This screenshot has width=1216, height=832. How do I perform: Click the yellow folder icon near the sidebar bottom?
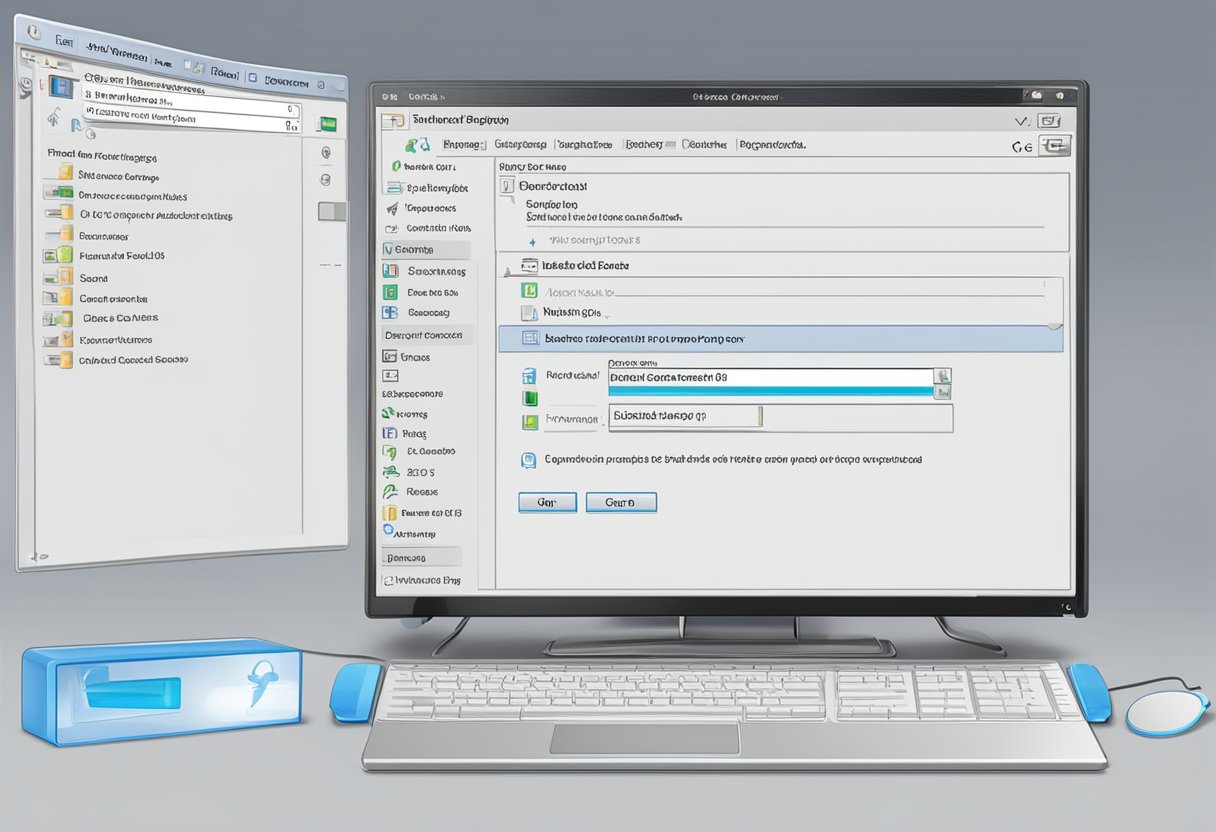coord(390,513)
